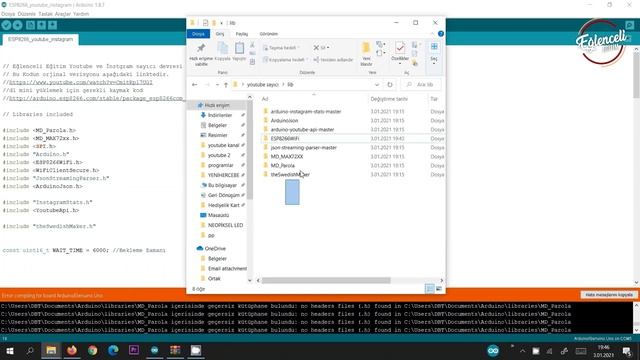This screenshot has width=640, height=360.
Task: Click Hata mesajlarını kopyala button
Action: pyautogui.click(x=609, y=294)
